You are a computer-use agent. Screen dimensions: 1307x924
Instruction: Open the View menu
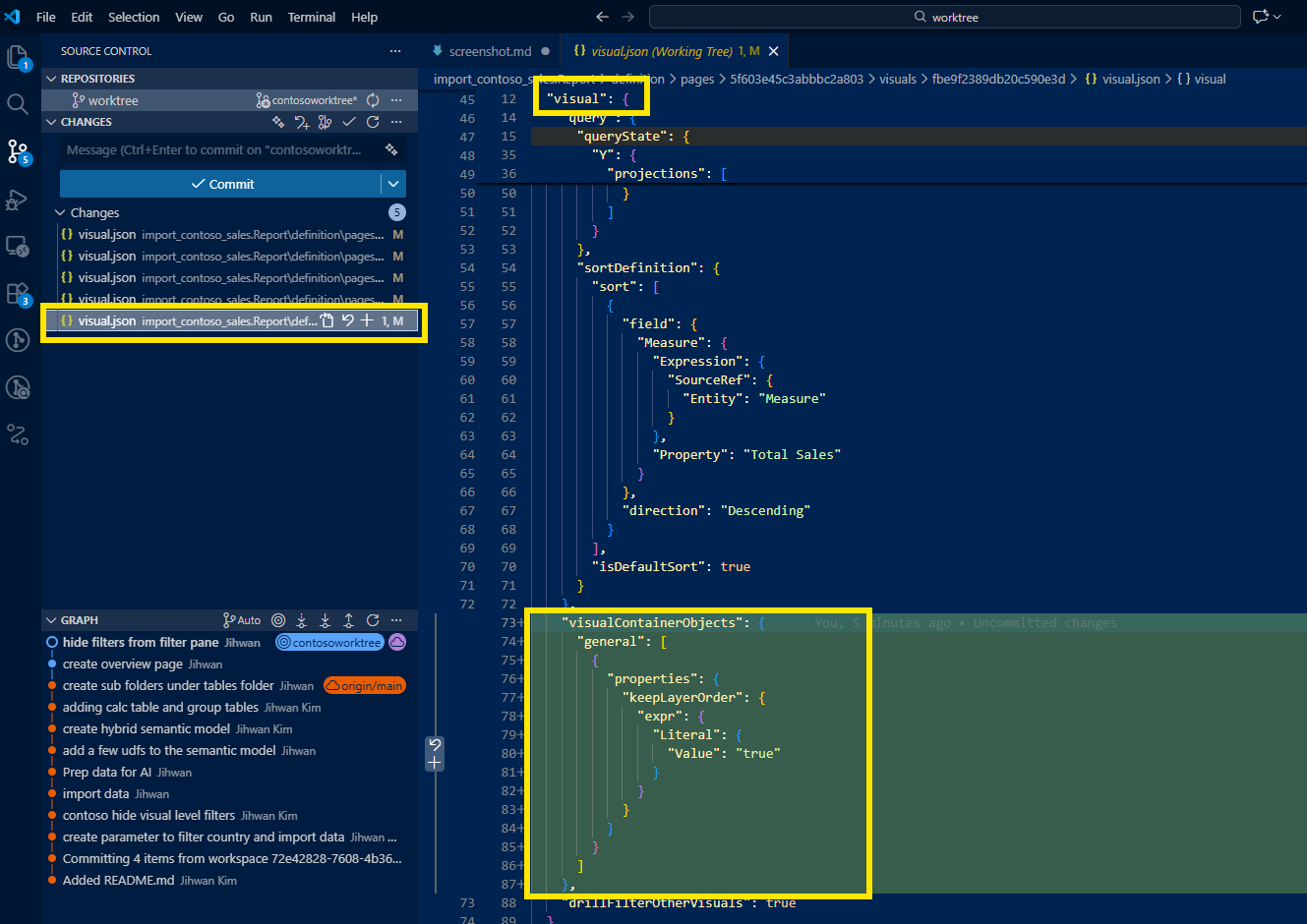click(x=189, y=17)
